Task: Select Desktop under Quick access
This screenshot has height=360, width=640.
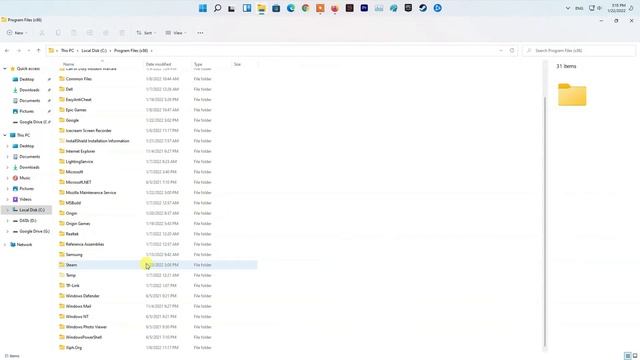Action: [x=27, y=79]
